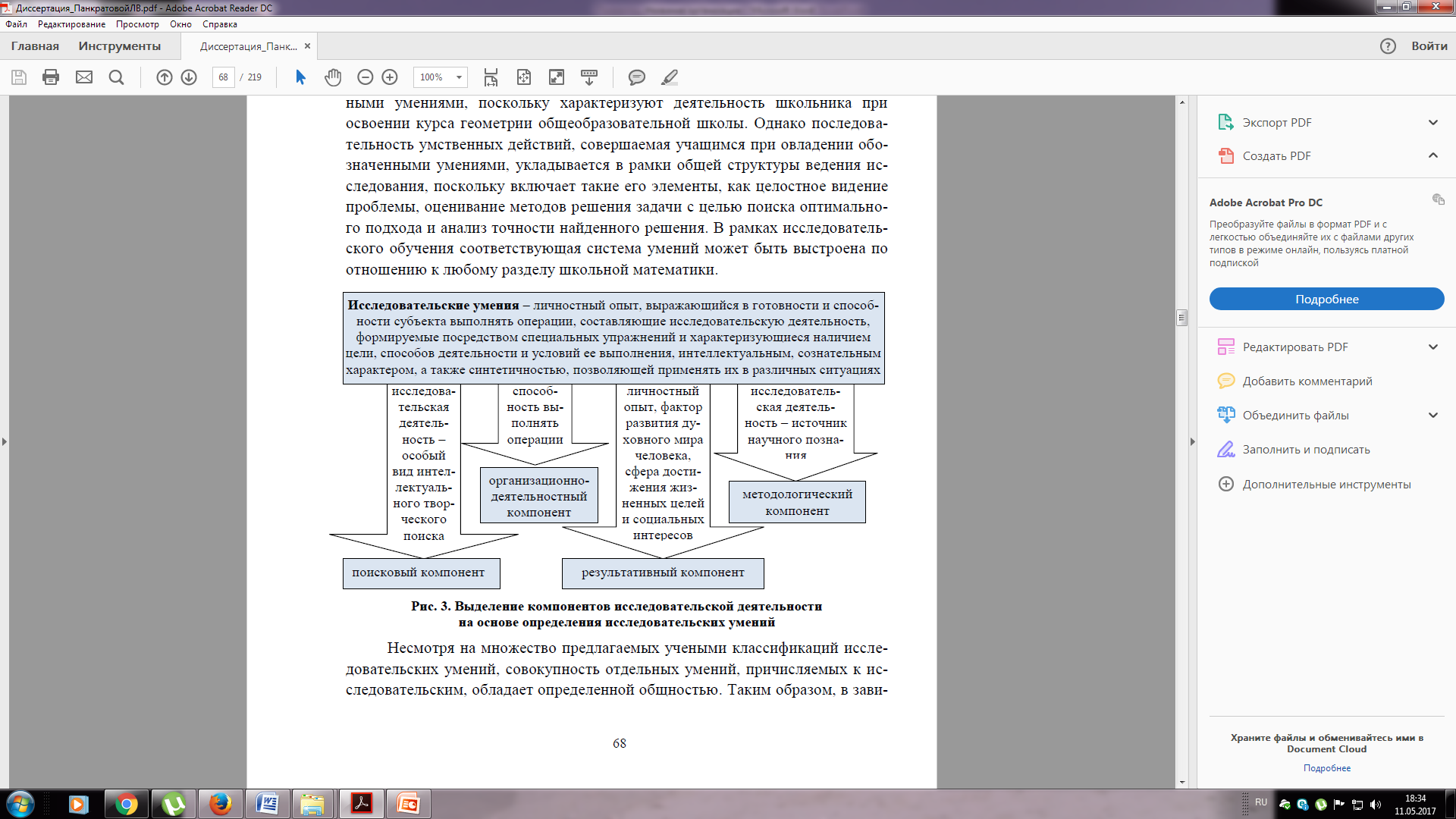Open the Файл menu
Viewport: 1456px width, 819px height.
click(16, 24)
